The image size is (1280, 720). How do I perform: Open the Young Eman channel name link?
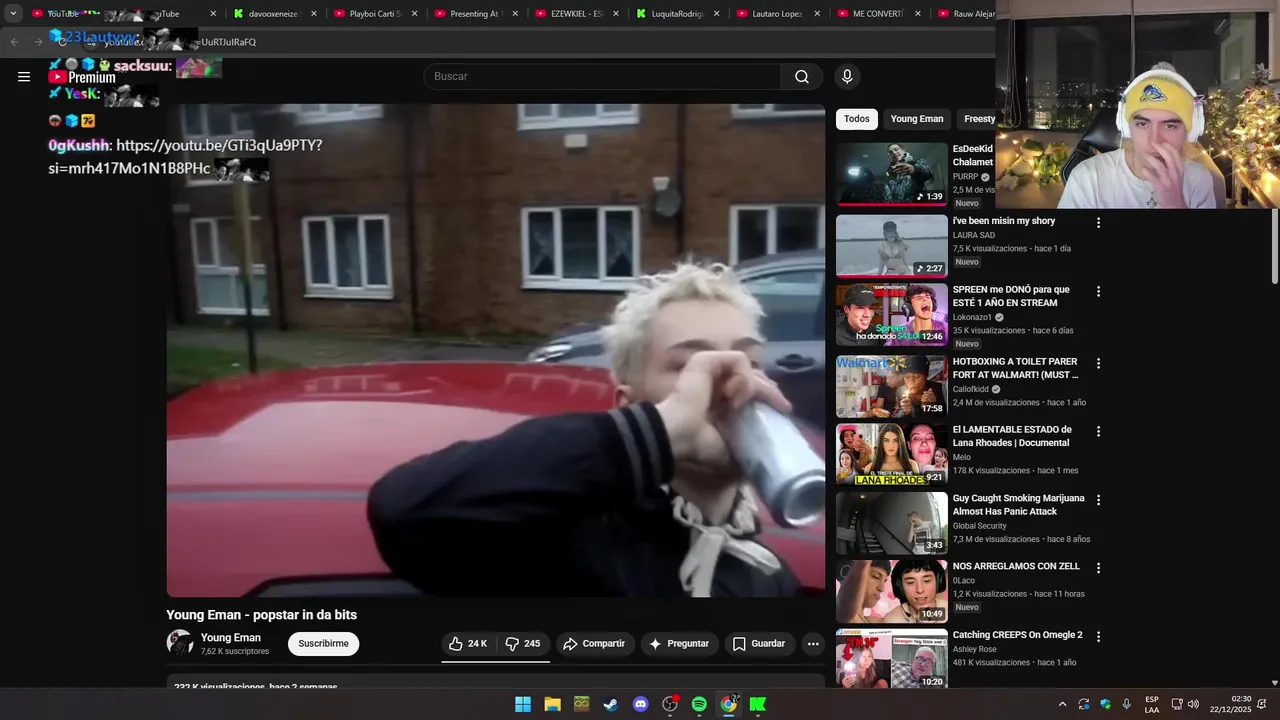tap(231, 638)
